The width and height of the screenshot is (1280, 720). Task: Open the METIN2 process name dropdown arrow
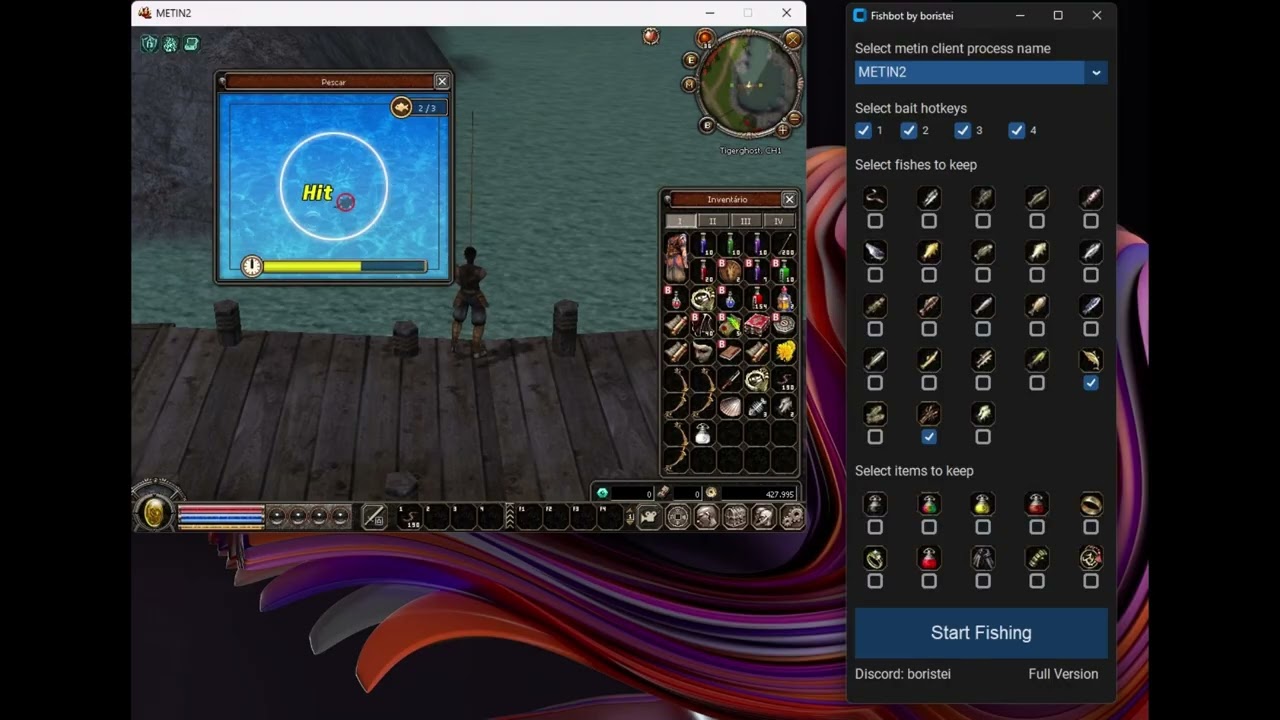pos(1096,72)
